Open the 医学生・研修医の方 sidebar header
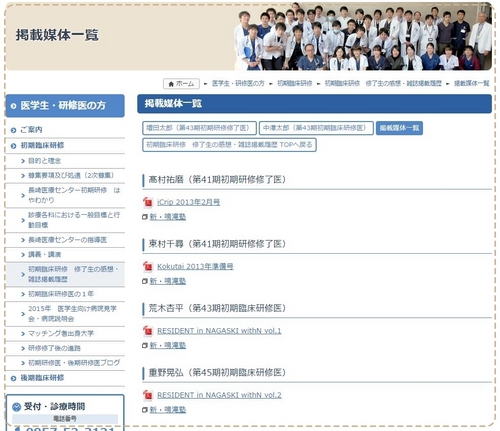500x431 pixels. [65, 106]
